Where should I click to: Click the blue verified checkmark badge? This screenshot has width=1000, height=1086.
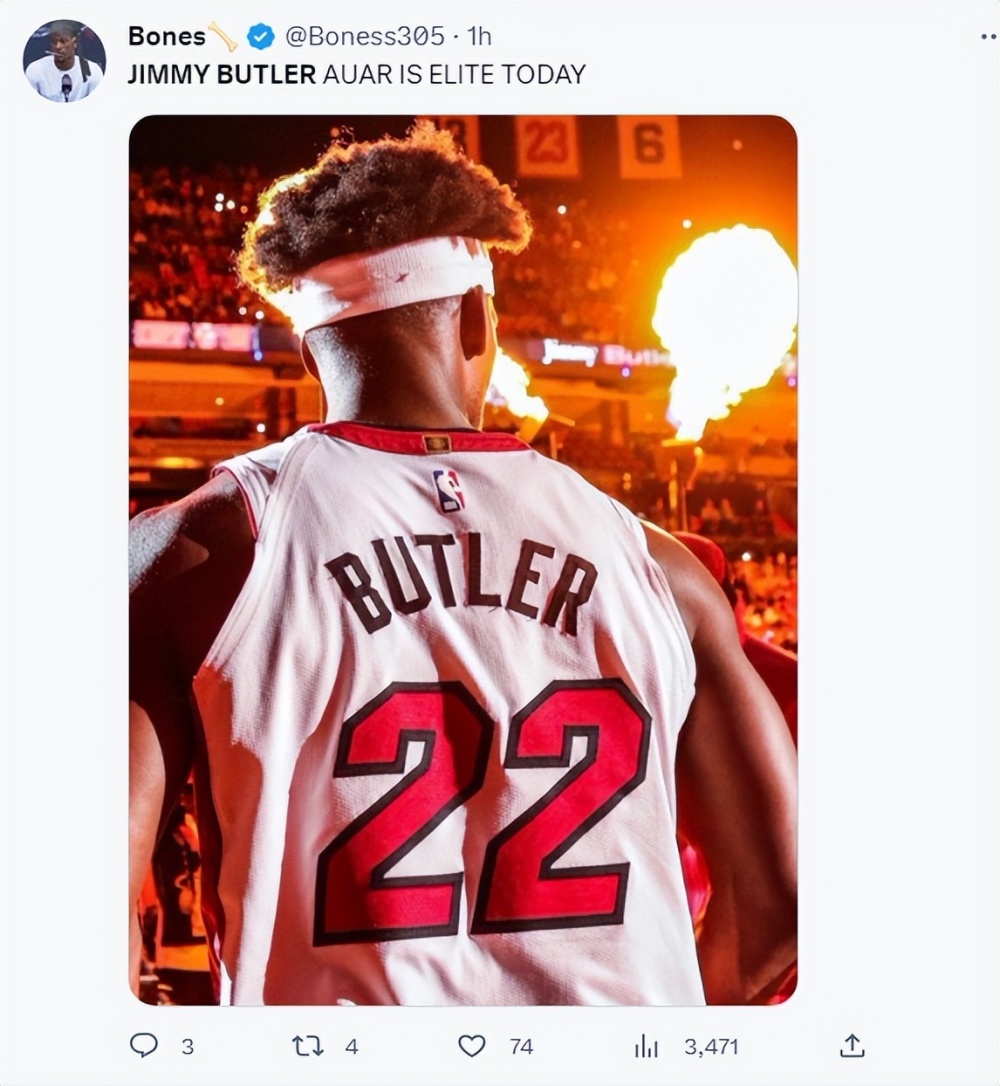tap(260, 37)
